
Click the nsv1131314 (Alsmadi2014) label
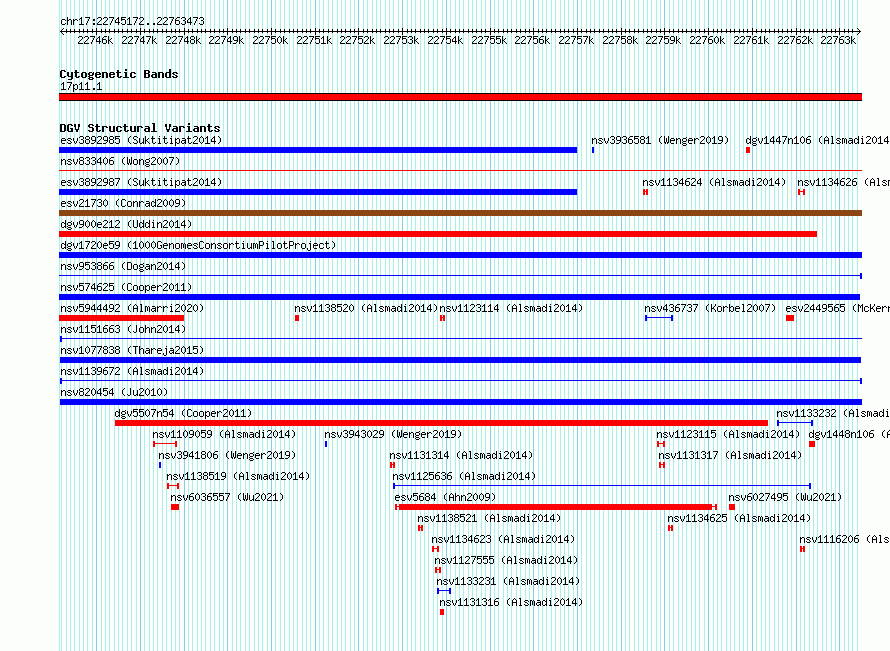pos(461,455)
